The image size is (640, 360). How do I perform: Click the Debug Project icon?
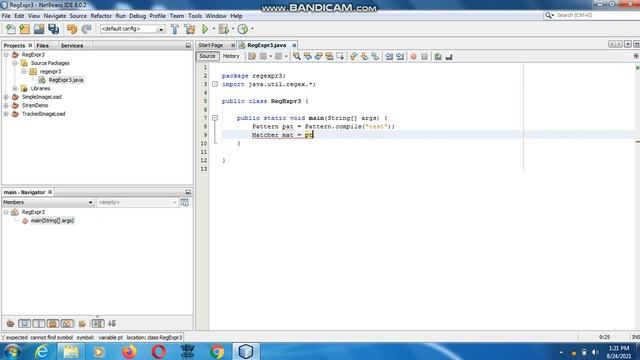tap(223, 29)
